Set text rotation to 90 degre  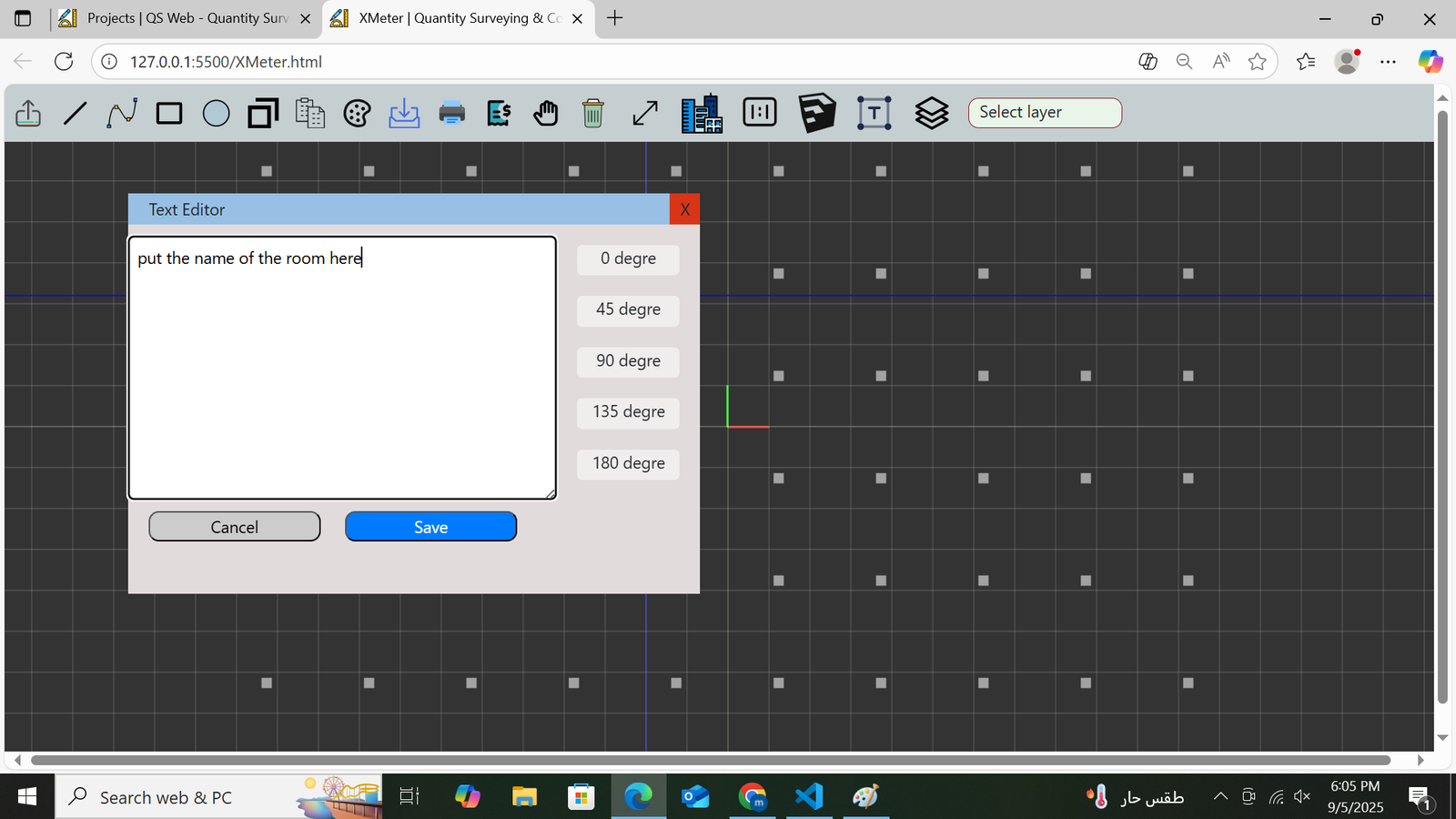628,361
